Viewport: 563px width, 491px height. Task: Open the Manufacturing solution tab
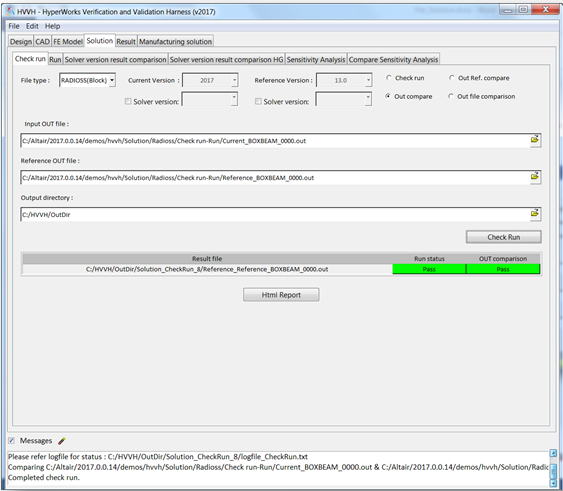coord(176,41)
